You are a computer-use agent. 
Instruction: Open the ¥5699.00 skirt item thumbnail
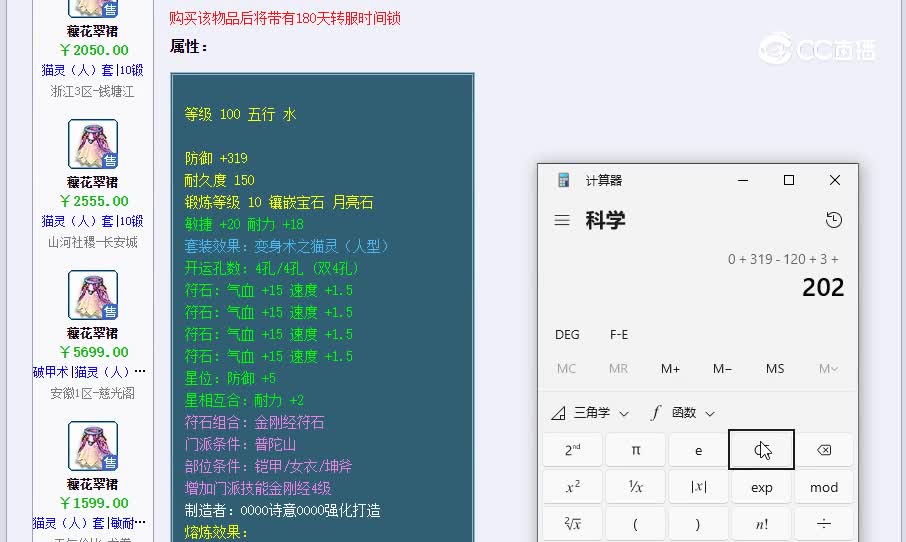(x=93, y=295)
